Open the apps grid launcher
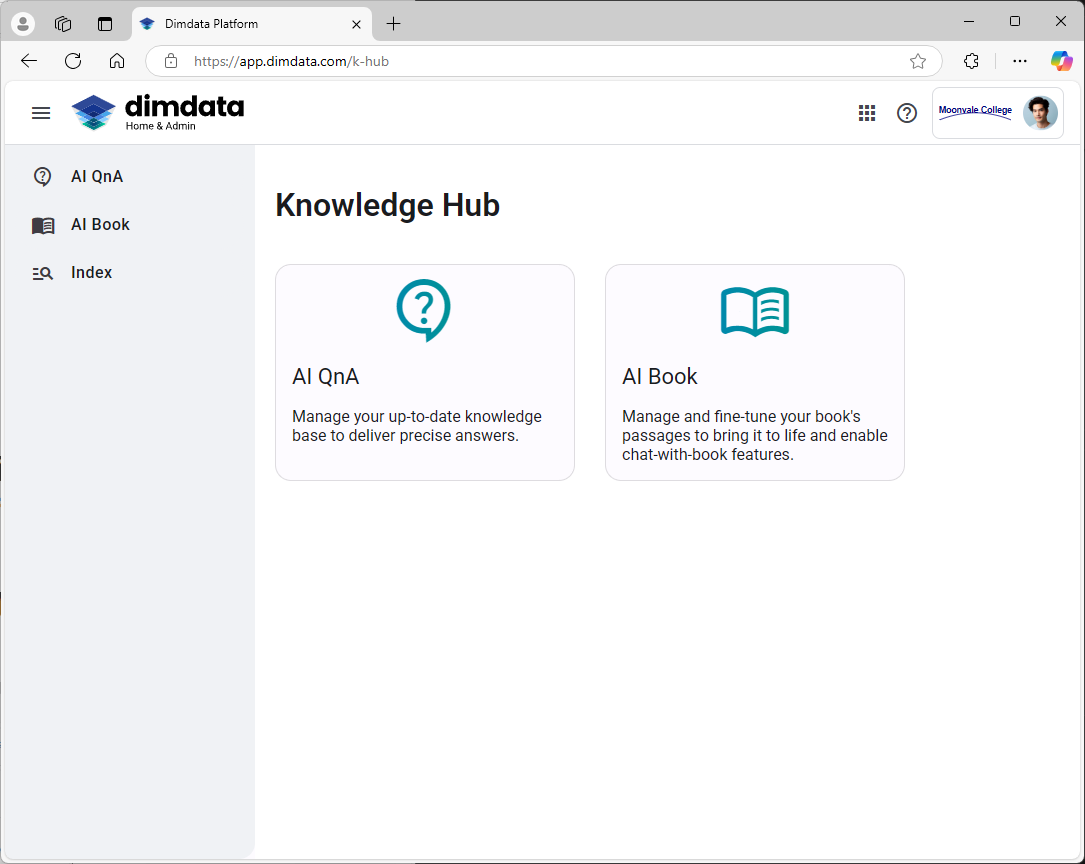Viewport: 1085px width, 864px height. click(x=867, y=113)
